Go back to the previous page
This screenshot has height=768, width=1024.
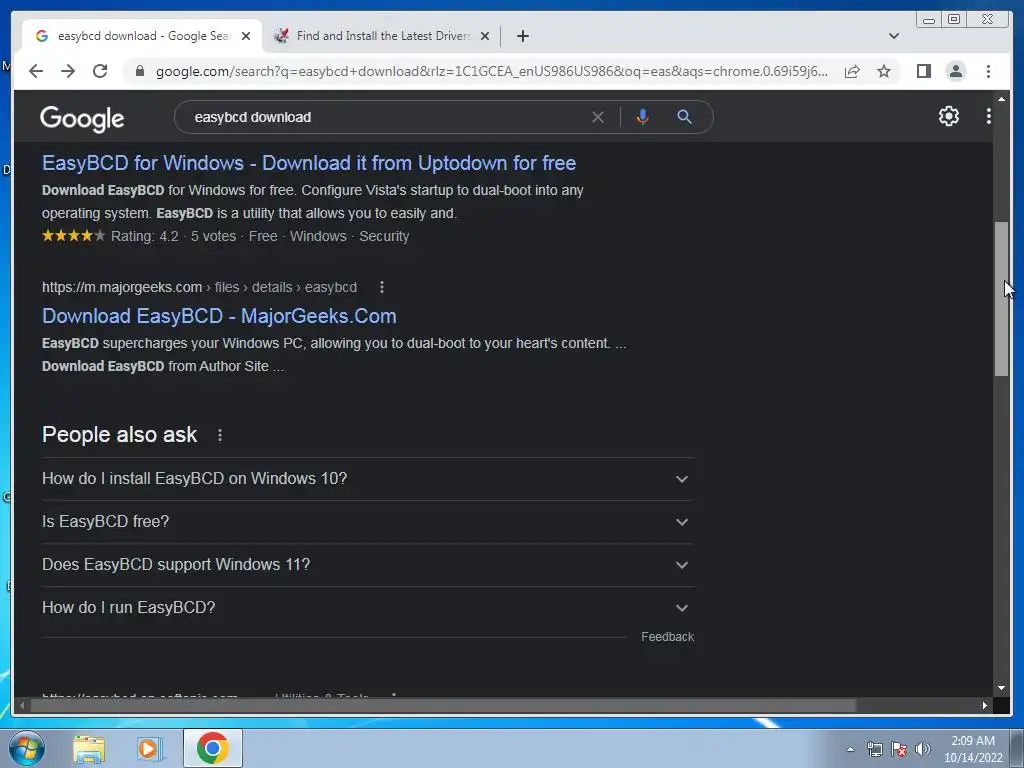tap(36, 71)
